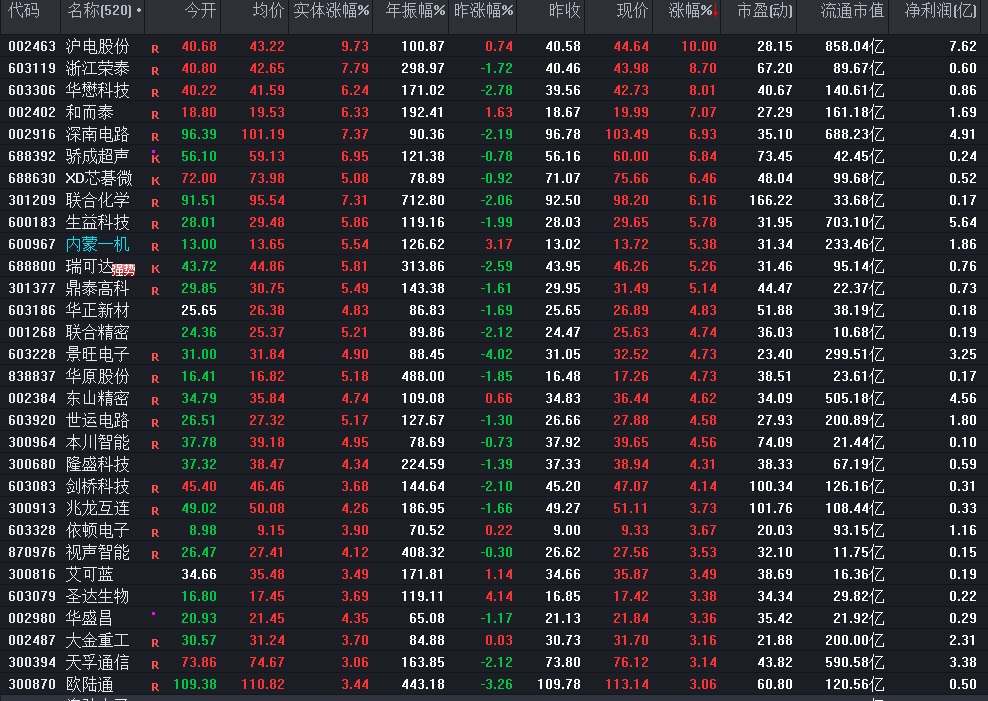Click 实体涨幅 value 4.35 of 华盛昌
The width and height of the screenshot is (988, 701).
tap(355, 618)
